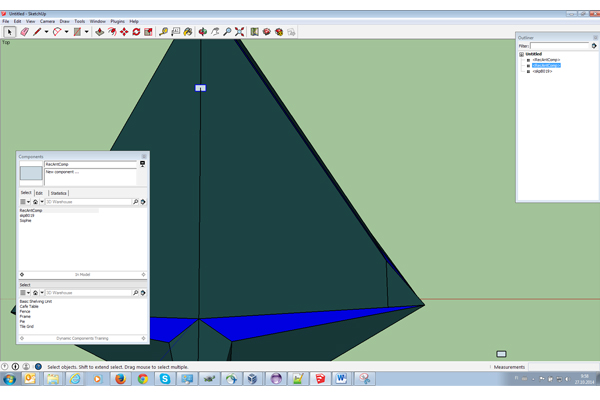600x400 pixels.
Task: Click the Paint Bucket tool
Action: click(188, 32)
